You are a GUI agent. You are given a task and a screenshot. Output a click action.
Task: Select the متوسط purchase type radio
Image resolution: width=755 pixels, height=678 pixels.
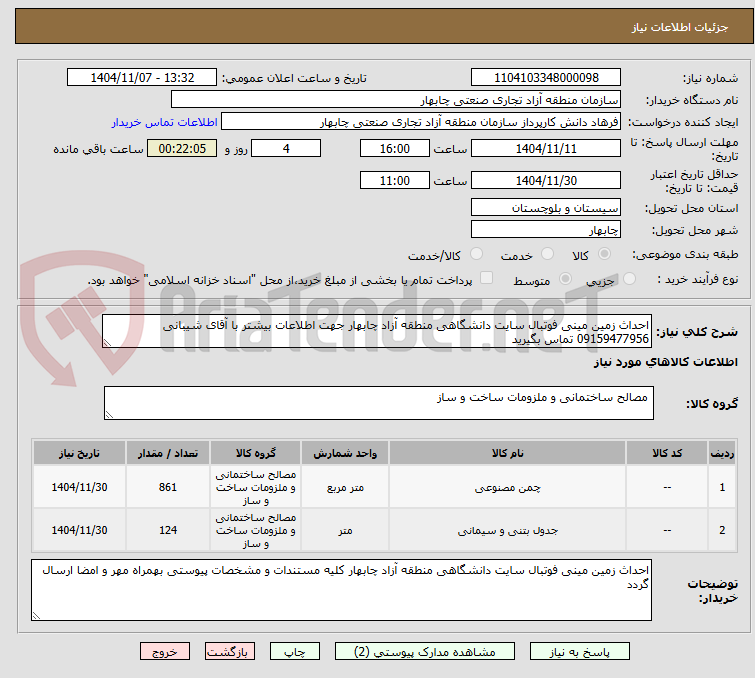pos(565,279)
